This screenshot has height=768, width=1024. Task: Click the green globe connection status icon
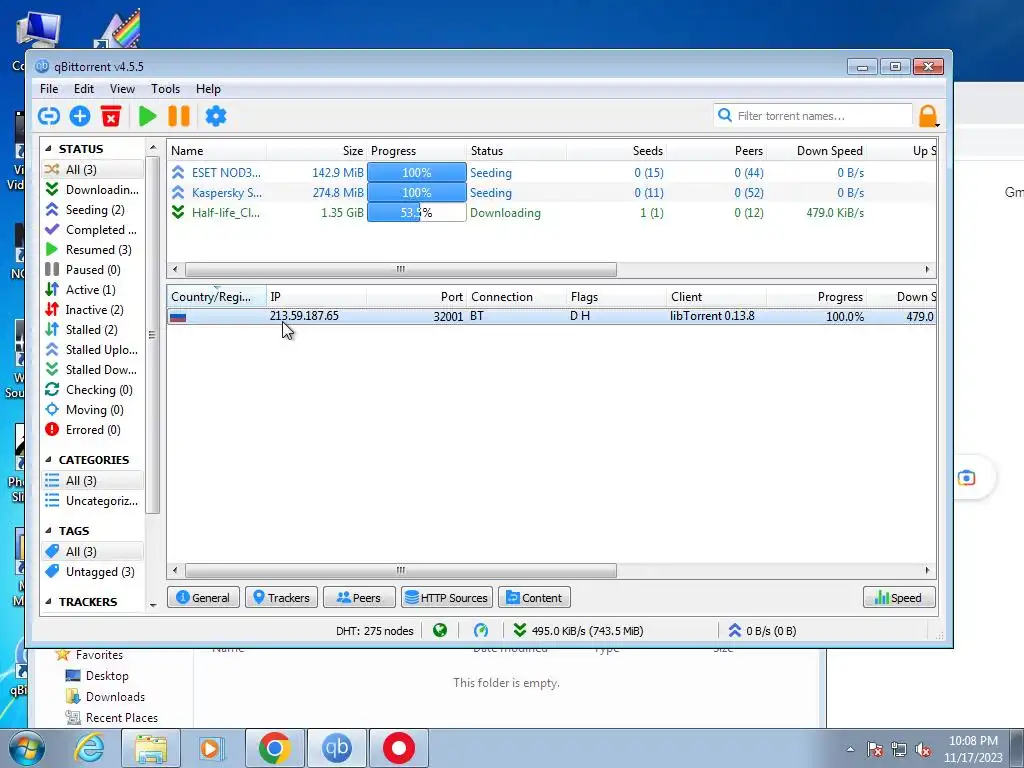pos(440,630)
